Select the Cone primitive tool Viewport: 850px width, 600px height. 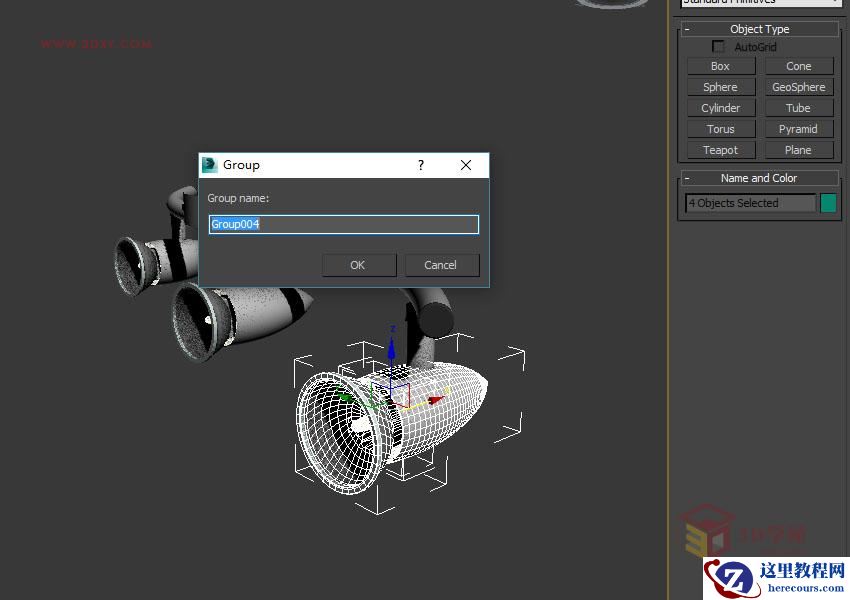(x=799, y=66)
